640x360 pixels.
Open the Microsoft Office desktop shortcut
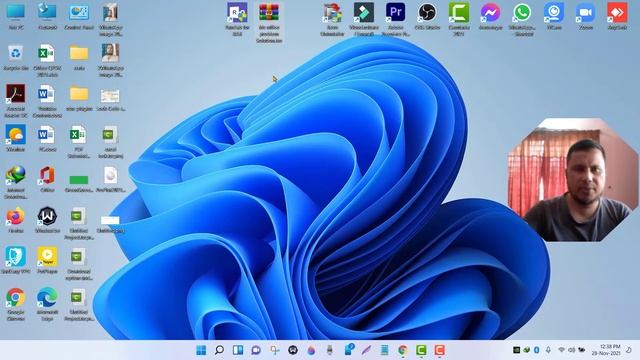pyautogui.click(x=47, y=179)
